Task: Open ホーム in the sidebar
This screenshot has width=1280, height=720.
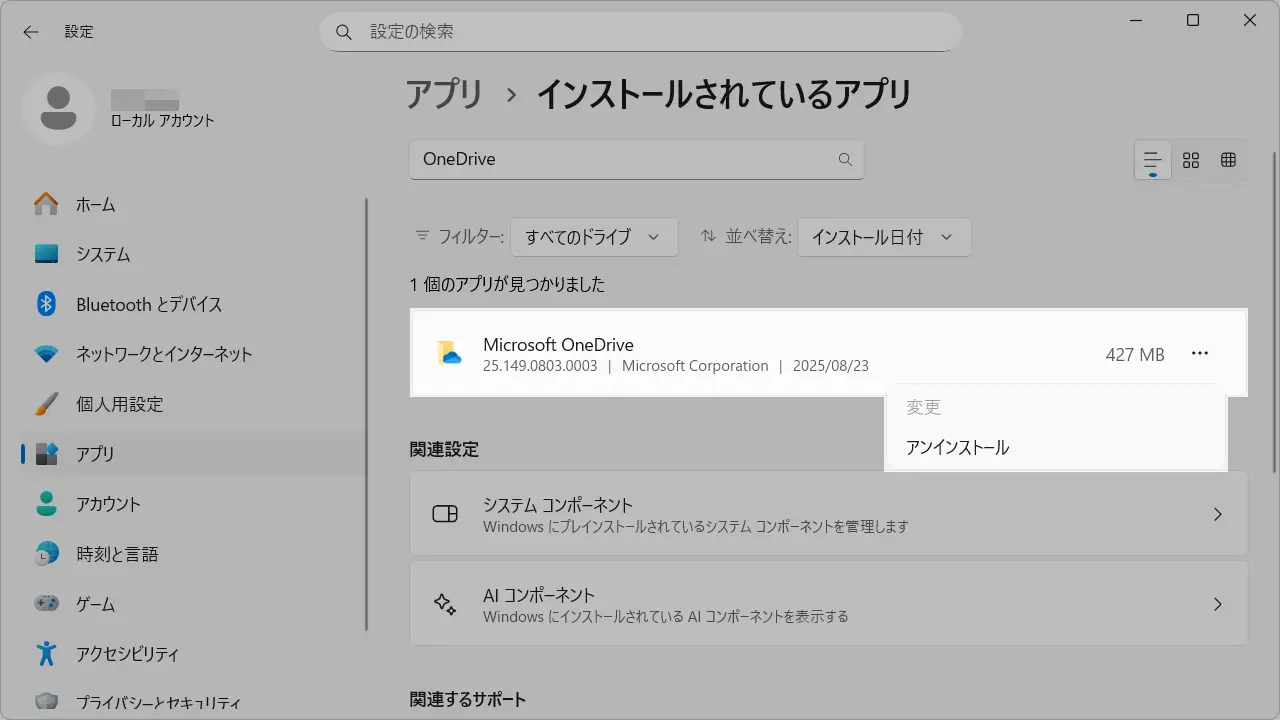Action: 193,204
